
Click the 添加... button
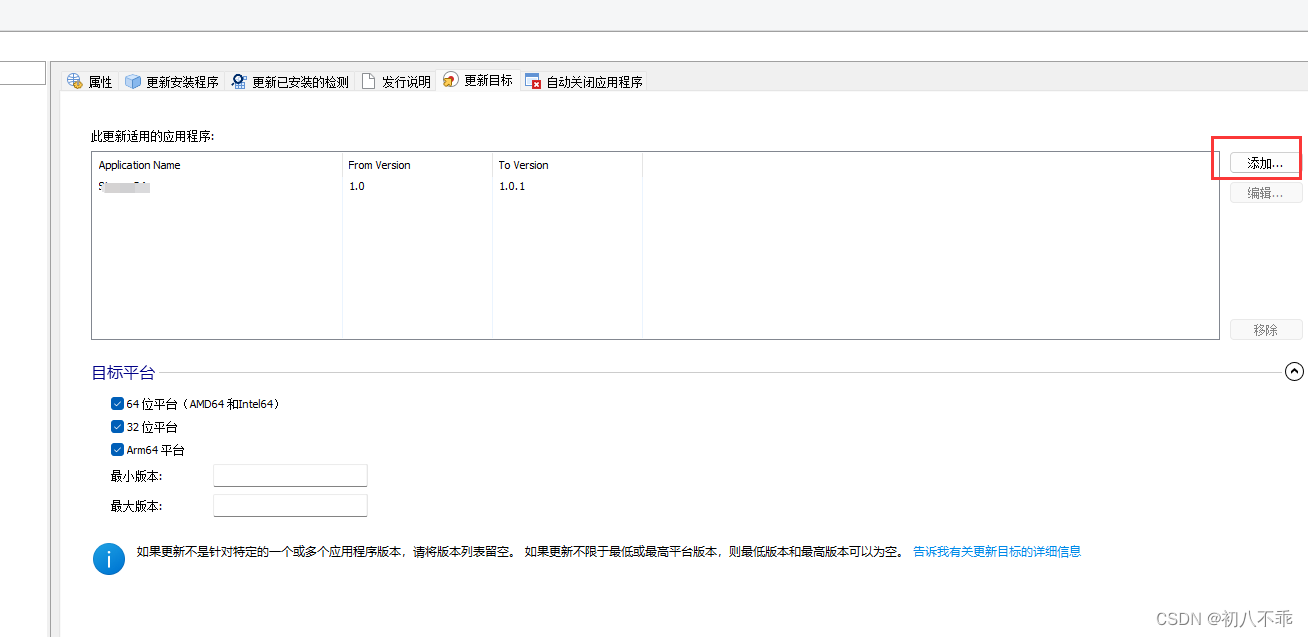tap(1265, 163)
